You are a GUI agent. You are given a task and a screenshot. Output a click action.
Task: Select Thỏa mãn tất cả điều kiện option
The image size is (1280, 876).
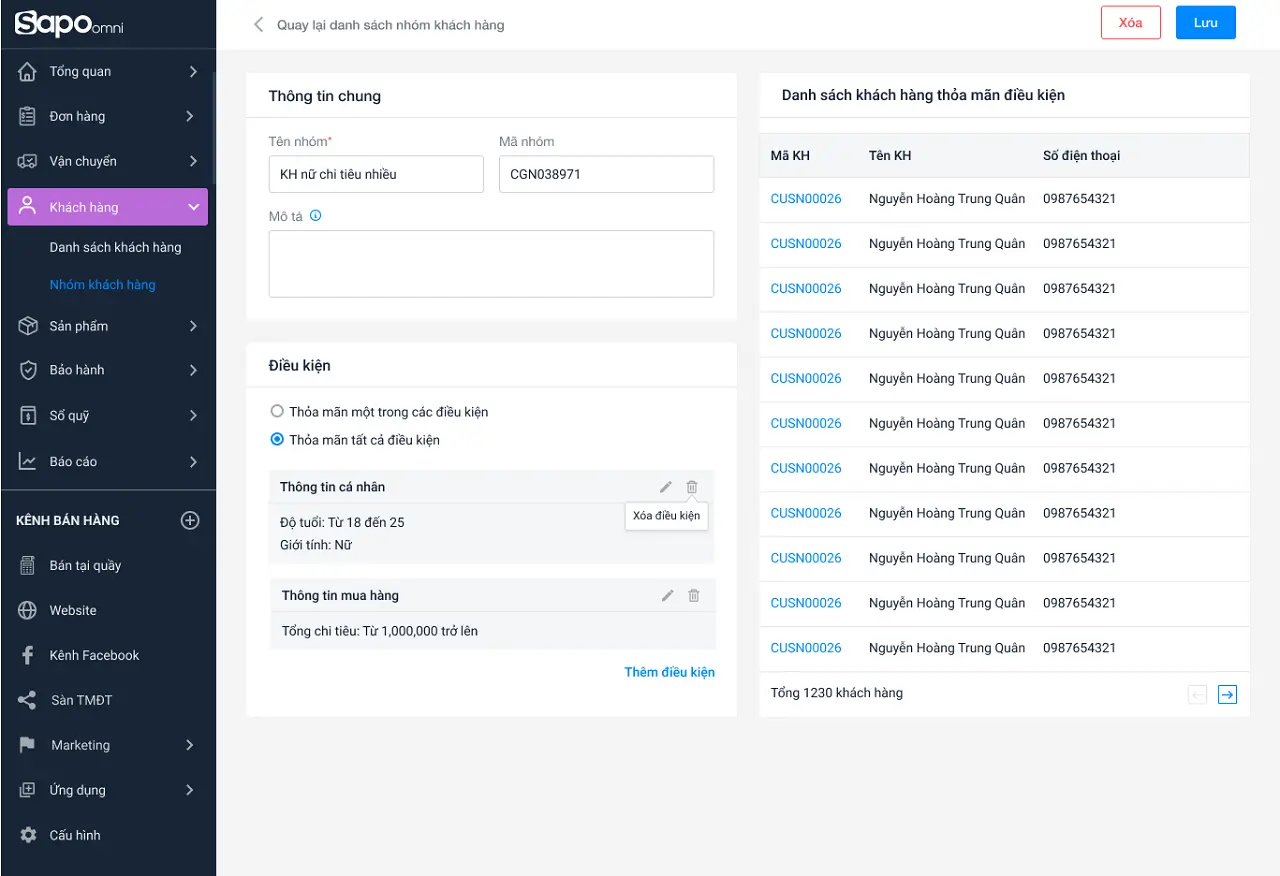(x=277, y=440)
